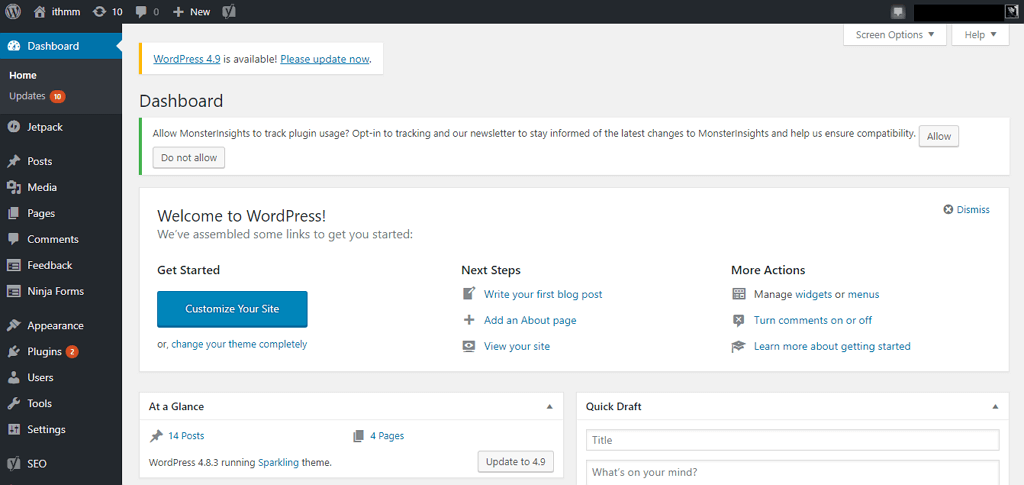
Task: Click the Please update now link
Action: click(325, 59)
